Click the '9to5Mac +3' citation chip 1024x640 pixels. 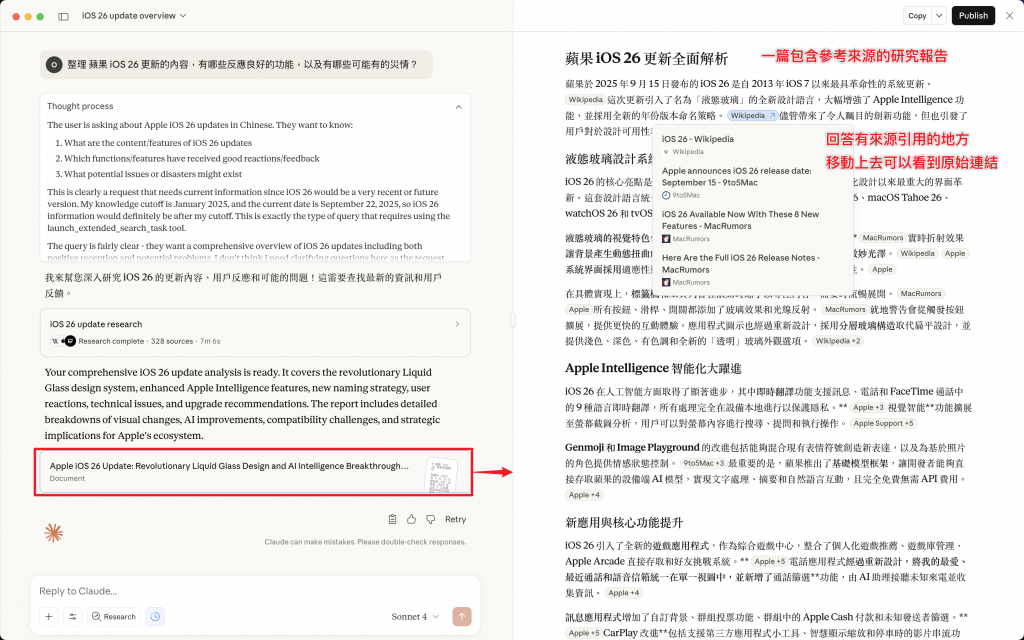pyautogui.click(x=703, y=463)
